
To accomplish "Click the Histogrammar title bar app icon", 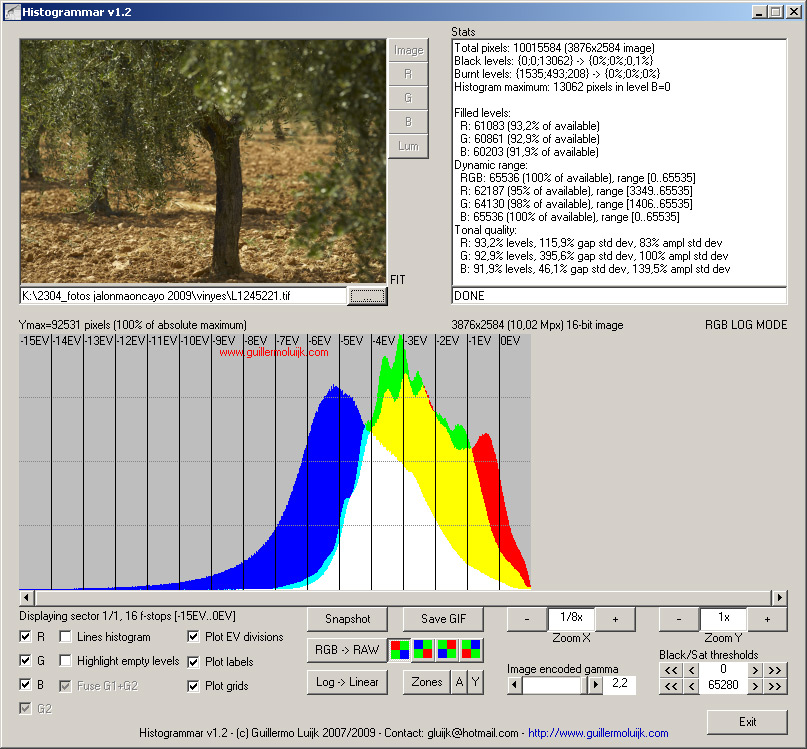I will pos(12,12).
